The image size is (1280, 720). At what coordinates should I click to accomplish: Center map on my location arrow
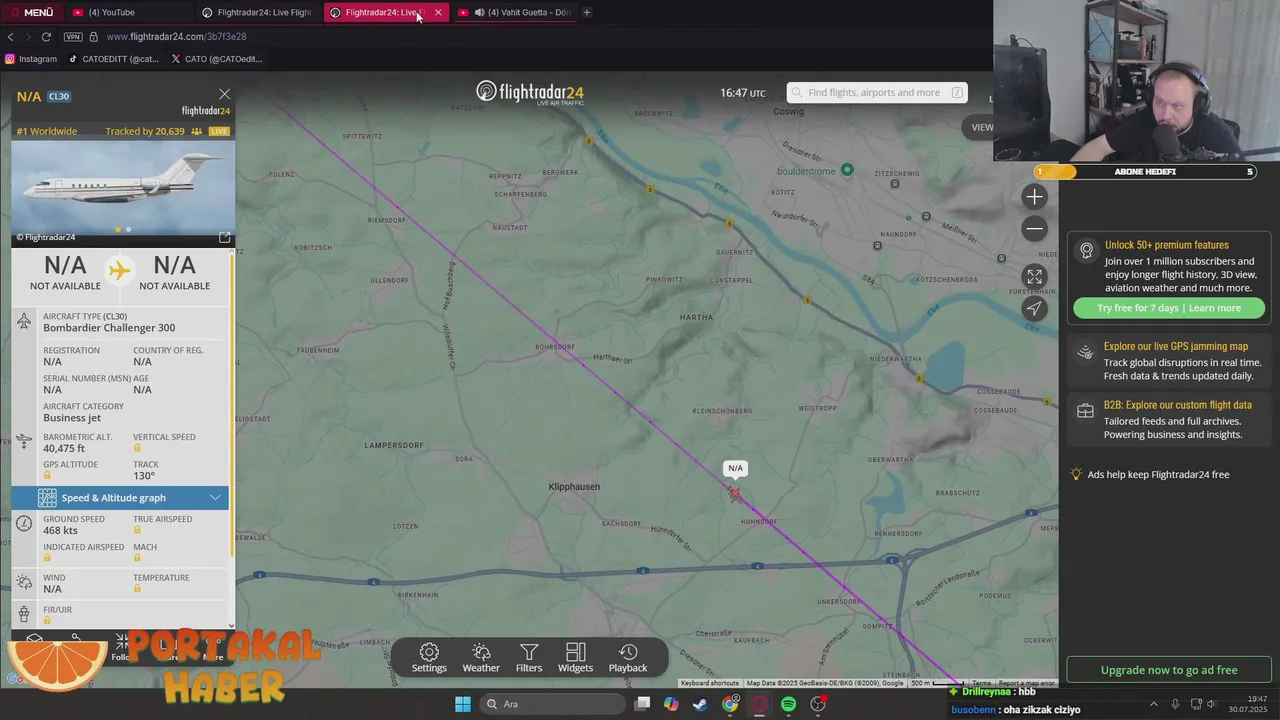1034,308
